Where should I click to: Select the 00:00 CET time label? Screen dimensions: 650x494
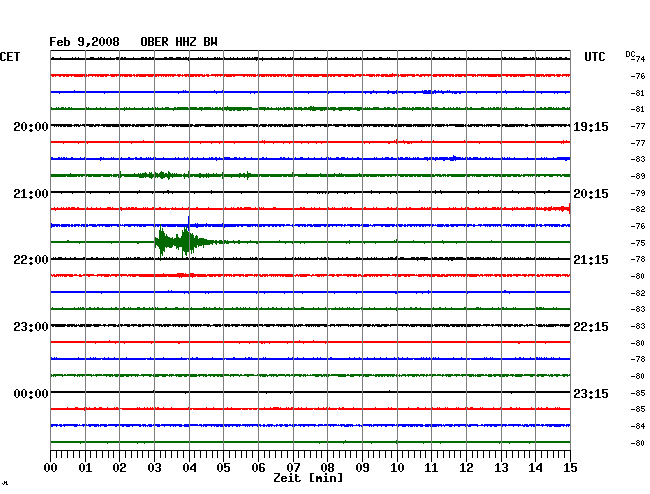click(31, 393)
